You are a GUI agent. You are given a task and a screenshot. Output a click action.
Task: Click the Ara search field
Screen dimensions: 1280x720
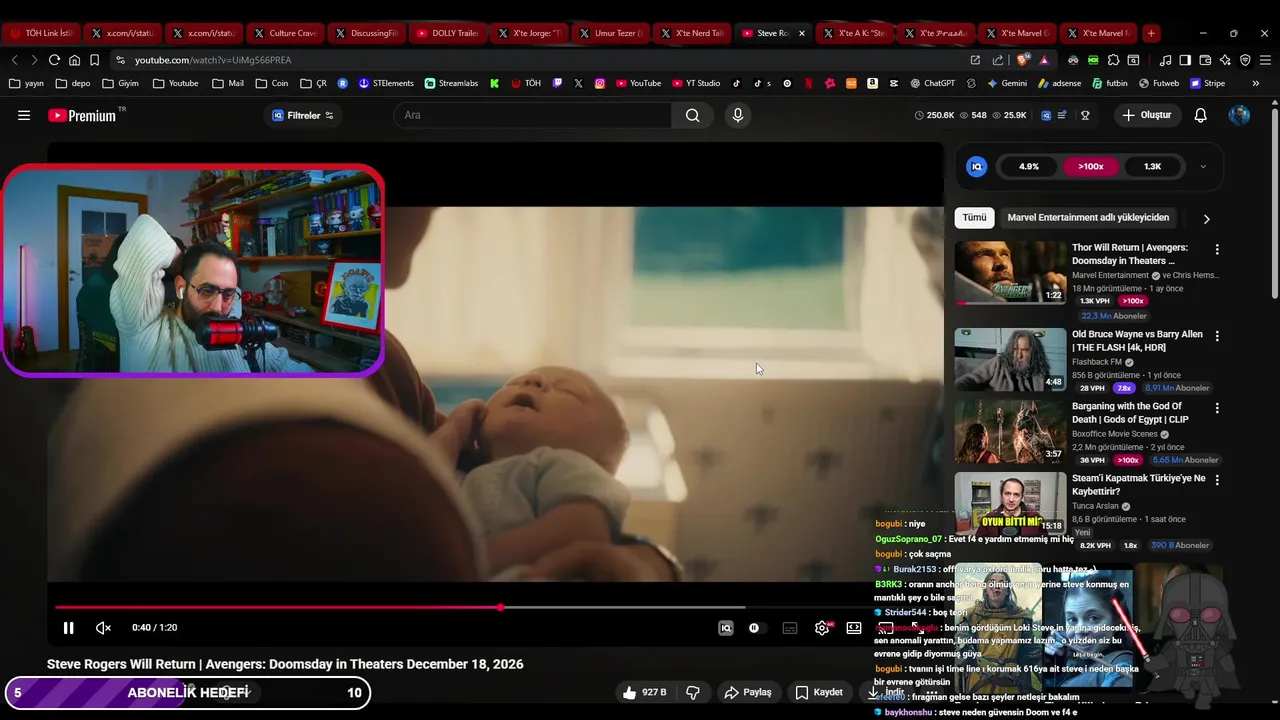tap(532, 115)
